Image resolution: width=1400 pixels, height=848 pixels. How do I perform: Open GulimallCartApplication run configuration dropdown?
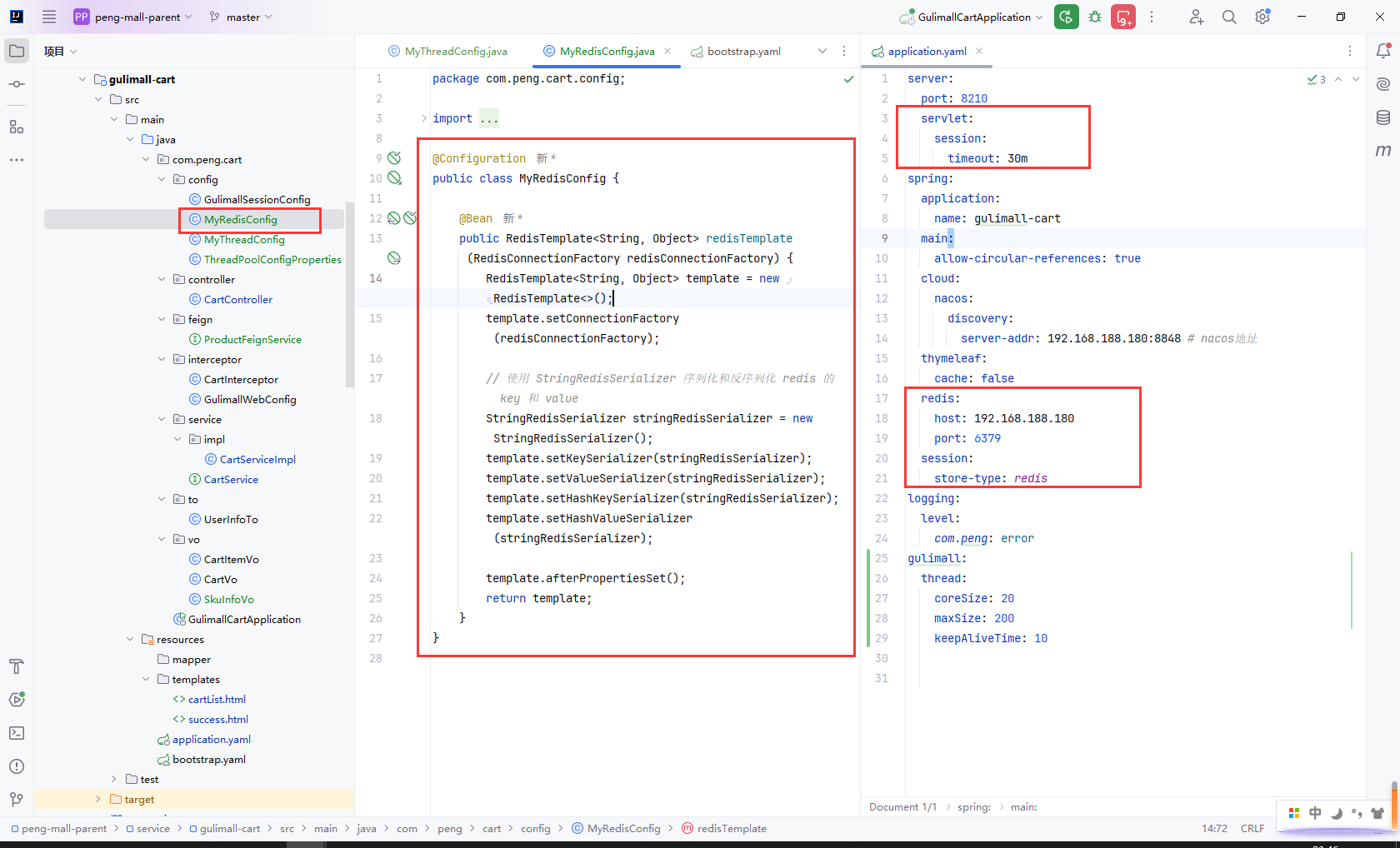pos(971,17)
